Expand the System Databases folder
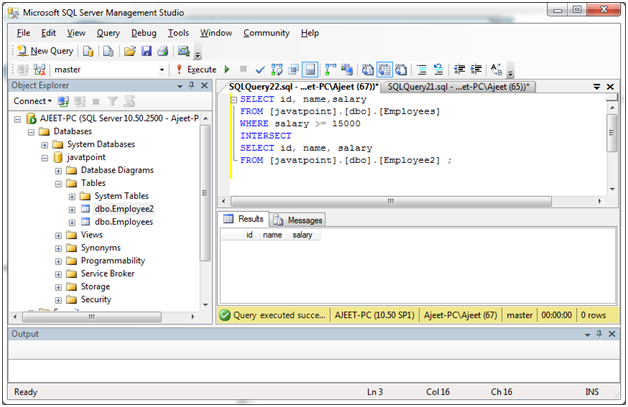Screen dimensions: 628x407 pyautogui.click(x=44, y=145)
